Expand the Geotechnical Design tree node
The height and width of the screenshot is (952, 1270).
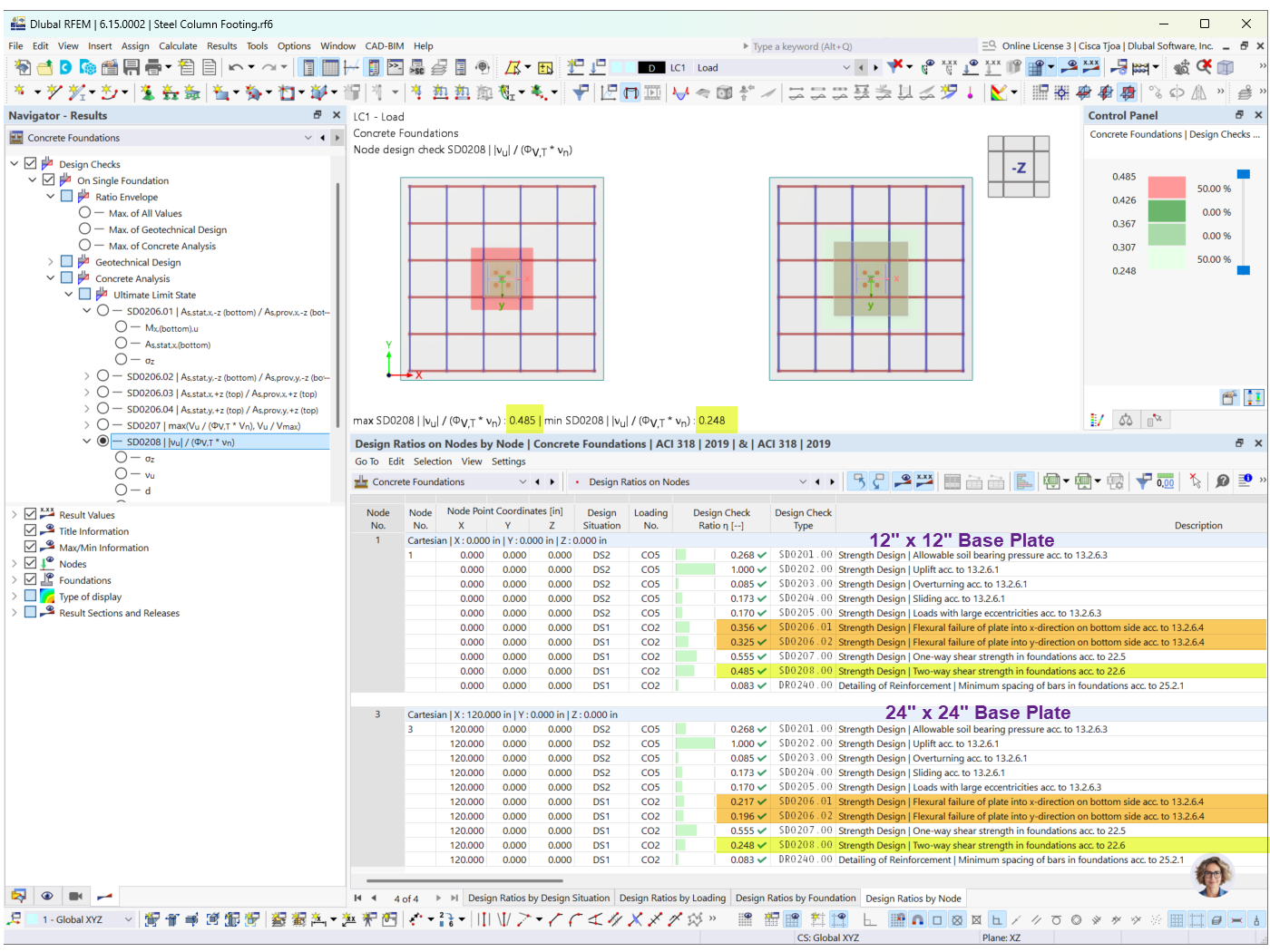click(x=51, y=262)
